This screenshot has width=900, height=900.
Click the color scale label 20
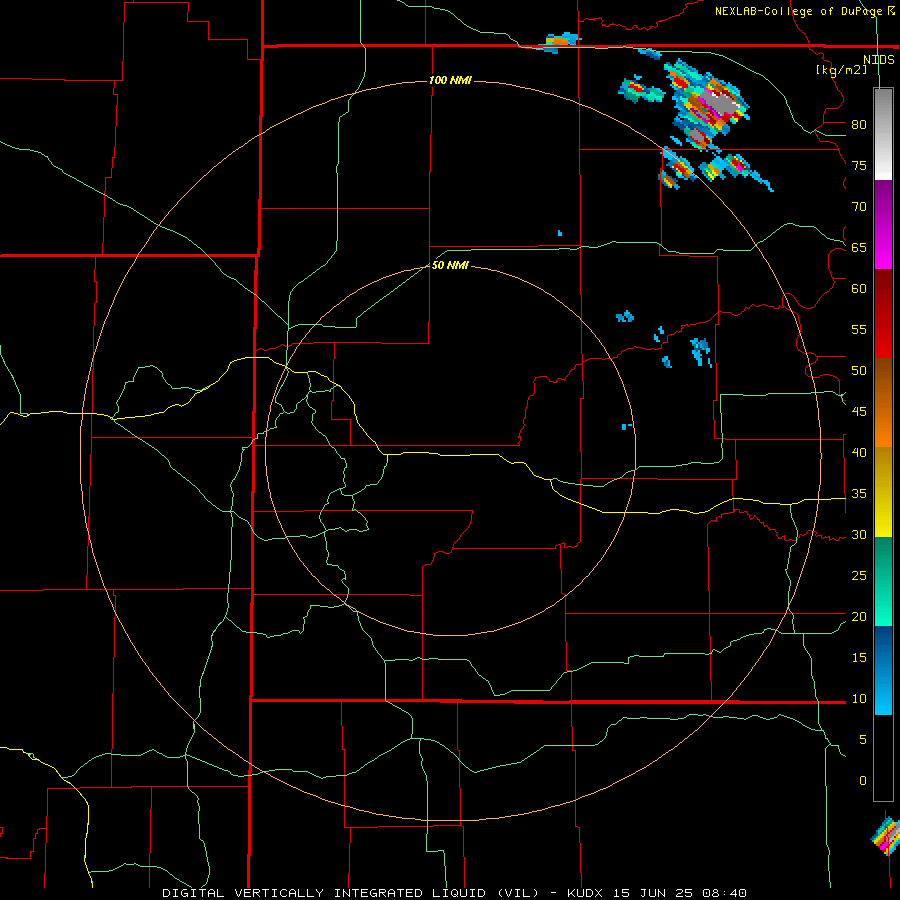pyautogui.click(x=859, y=616)
